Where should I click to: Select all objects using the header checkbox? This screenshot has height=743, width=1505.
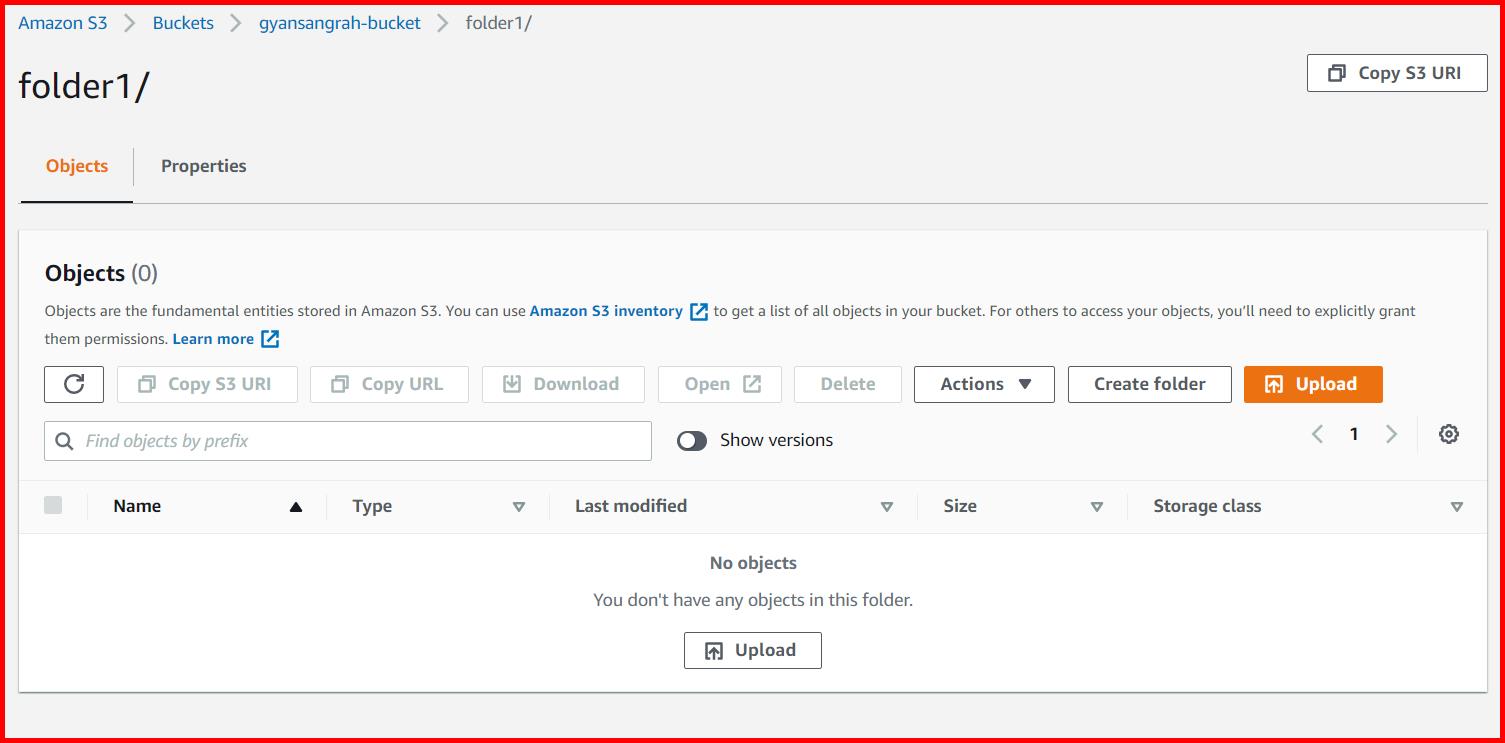click(53, 505)
